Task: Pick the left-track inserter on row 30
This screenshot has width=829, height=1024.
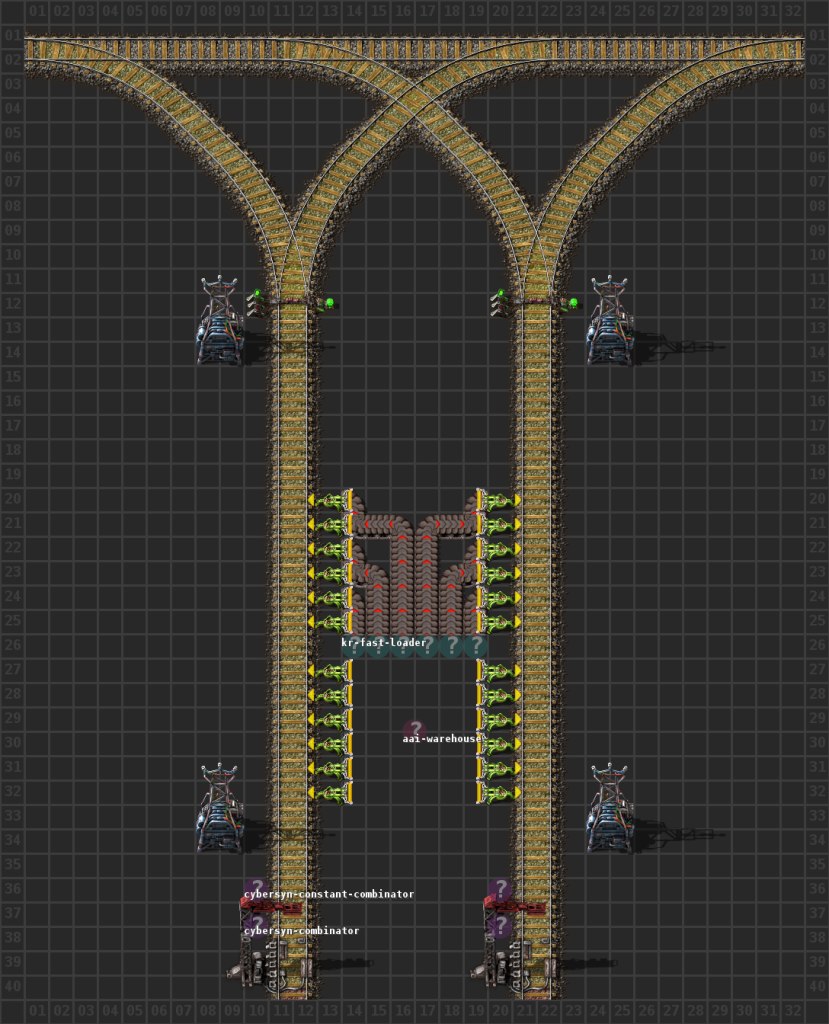Action: (x=330, y=744)
